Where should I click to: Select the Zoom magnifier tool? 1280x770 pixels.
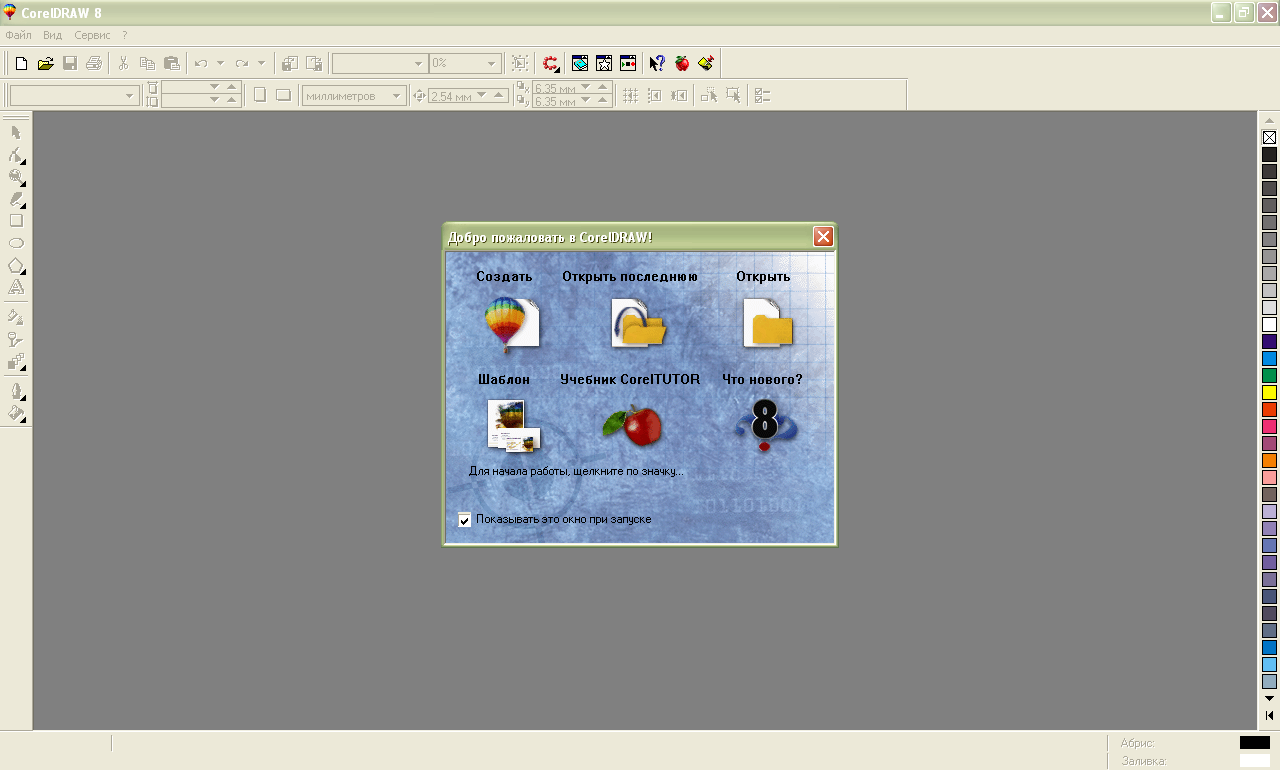(16, 177)
